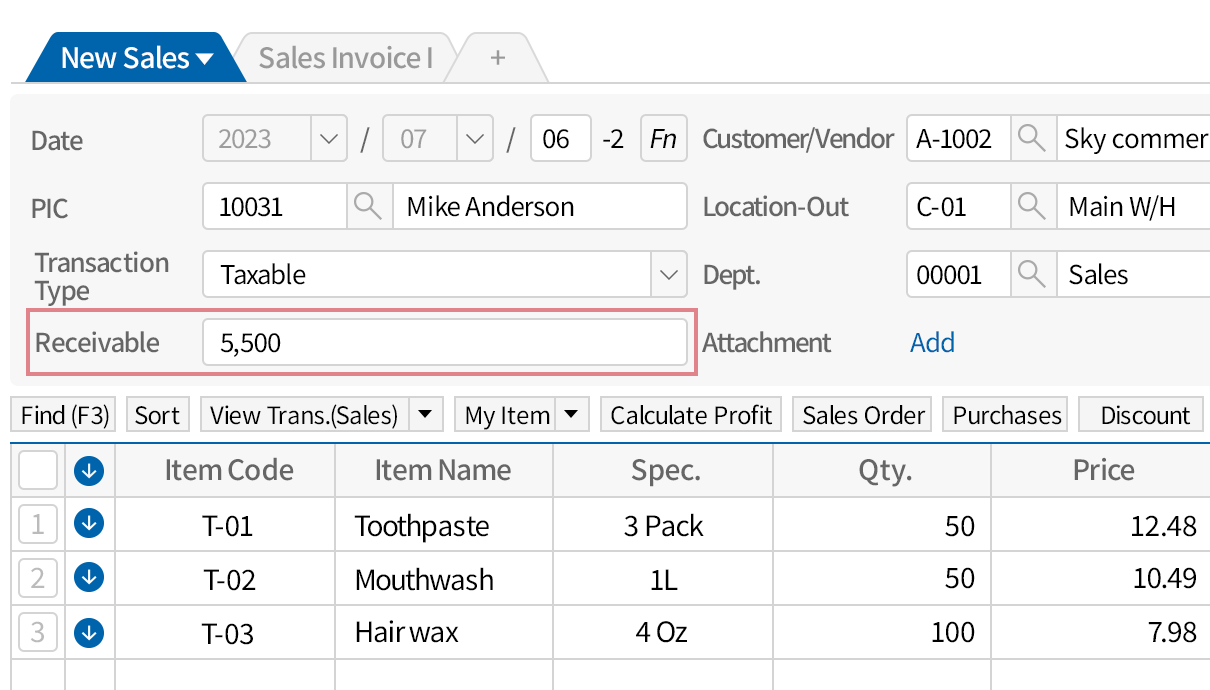Click the Calculate Profit button

690,414
